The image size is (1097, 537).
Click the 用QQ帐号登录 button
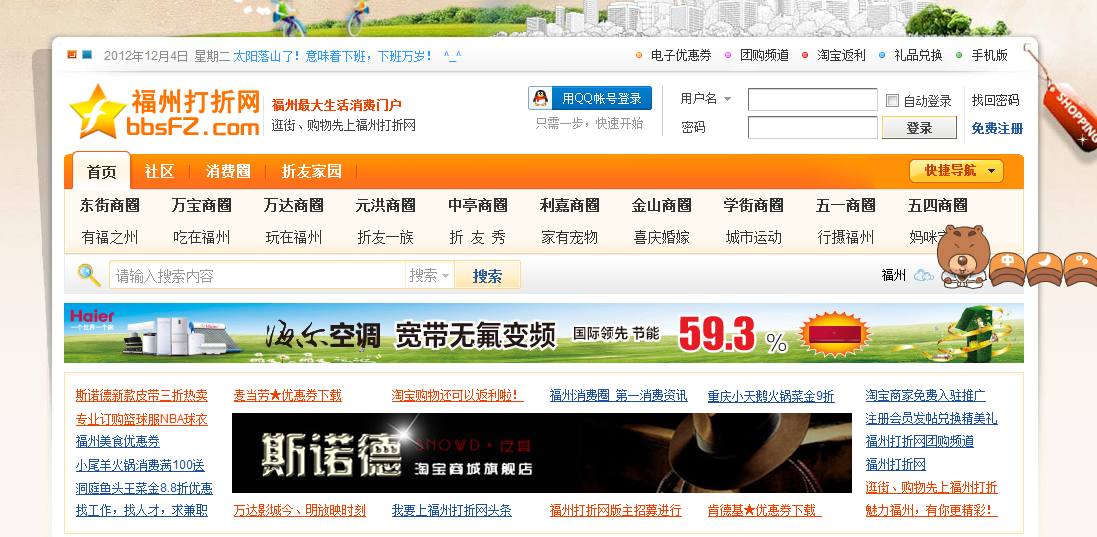(x=590, y=99)
